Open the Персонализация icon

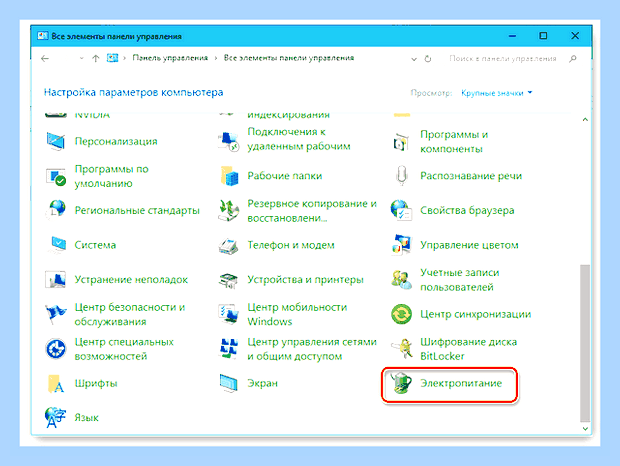pyautogui.click(x=55, y=141)
